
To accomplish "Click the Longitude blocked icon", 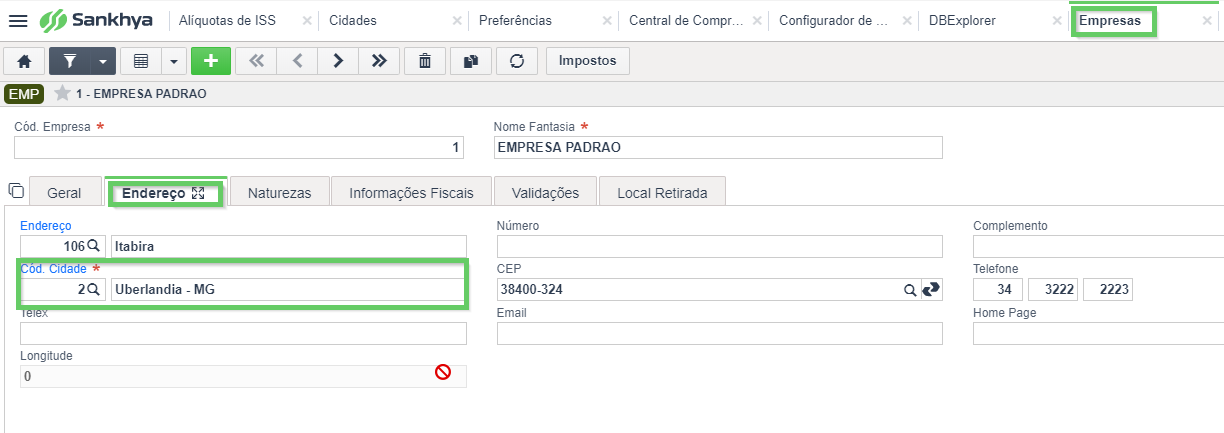I will [442, 372].
